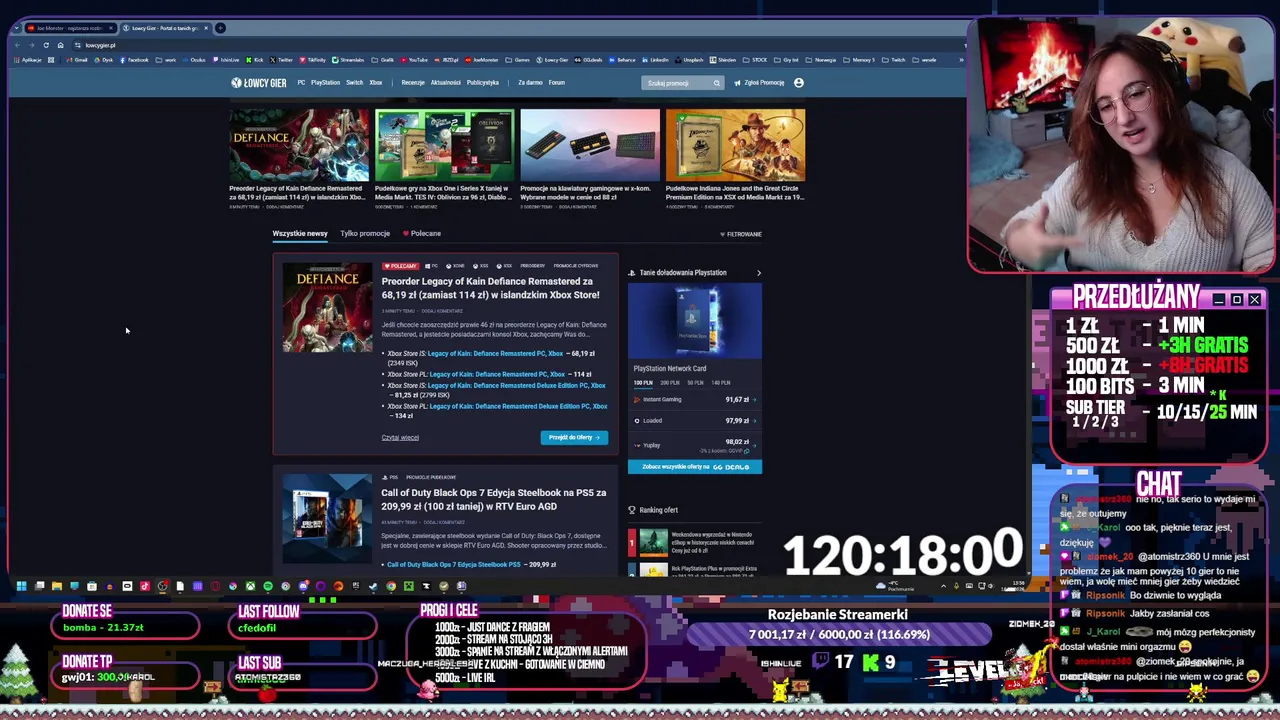Click the search magnifier icon on Łowcy Gier
Viewport: 1280px width, 720px height.
coord(716,83)
